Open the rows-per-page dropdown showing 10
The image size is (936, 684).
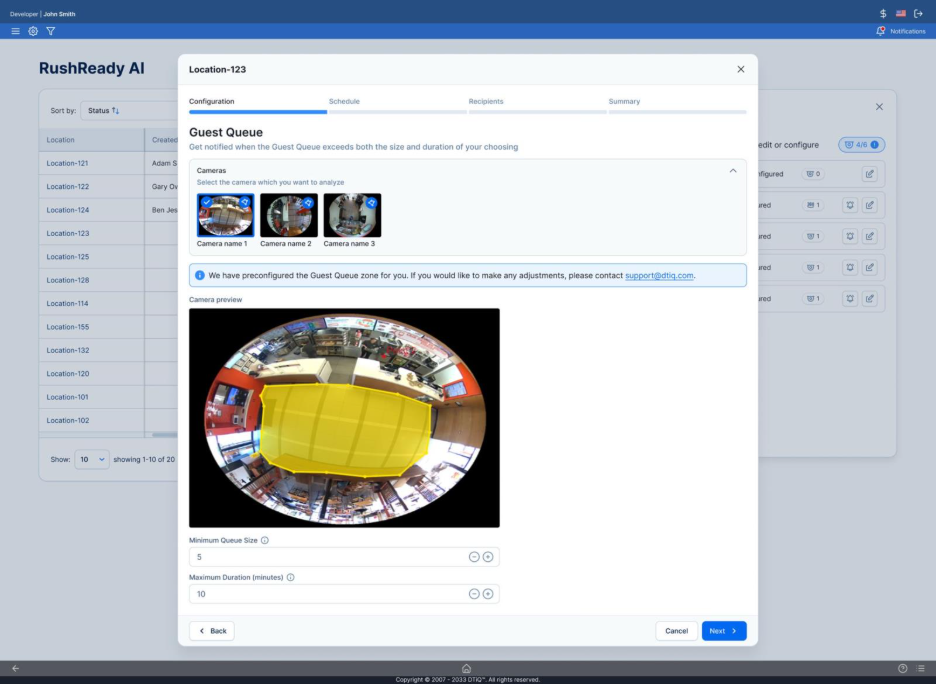pyautogui.click(x=92, y=460)
